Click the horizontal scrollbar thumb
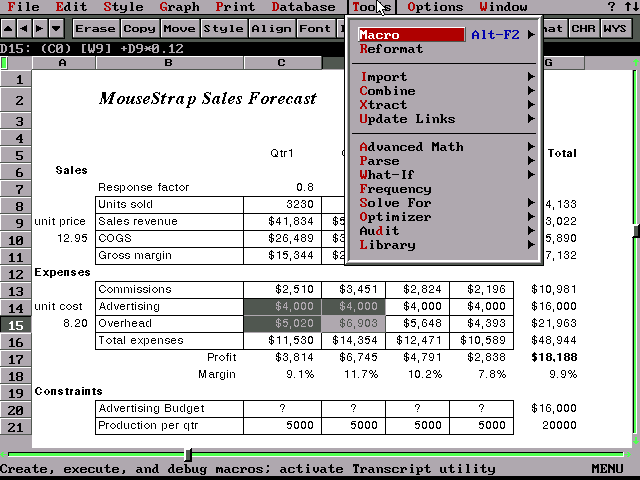Viewport: 640px width, 480px height. tap(187, 455)
